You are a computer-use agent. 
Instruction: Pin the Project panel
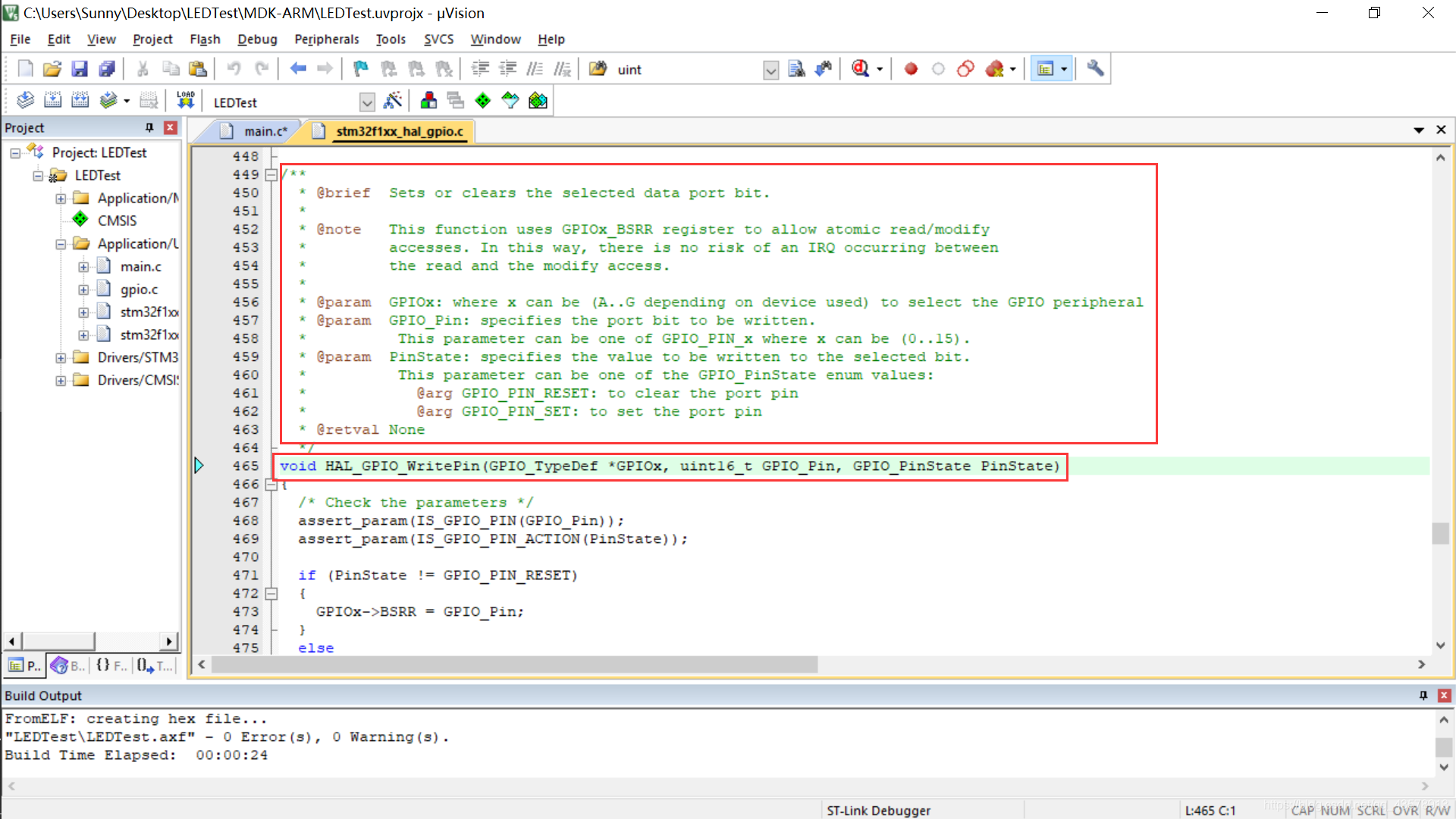149,127
